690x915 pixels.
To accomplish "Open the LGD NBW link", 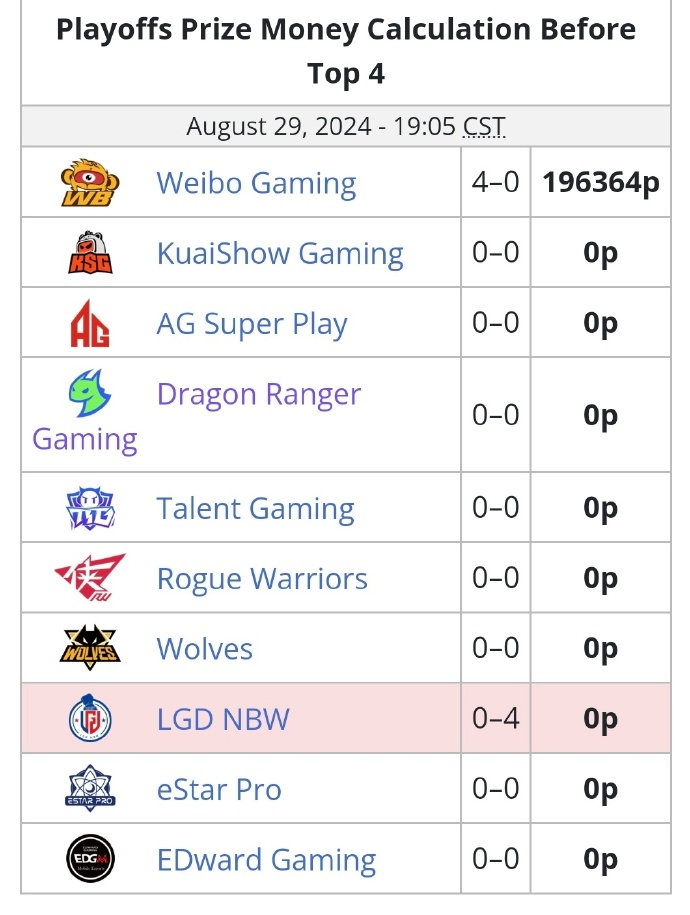I will tap(223, 719).
